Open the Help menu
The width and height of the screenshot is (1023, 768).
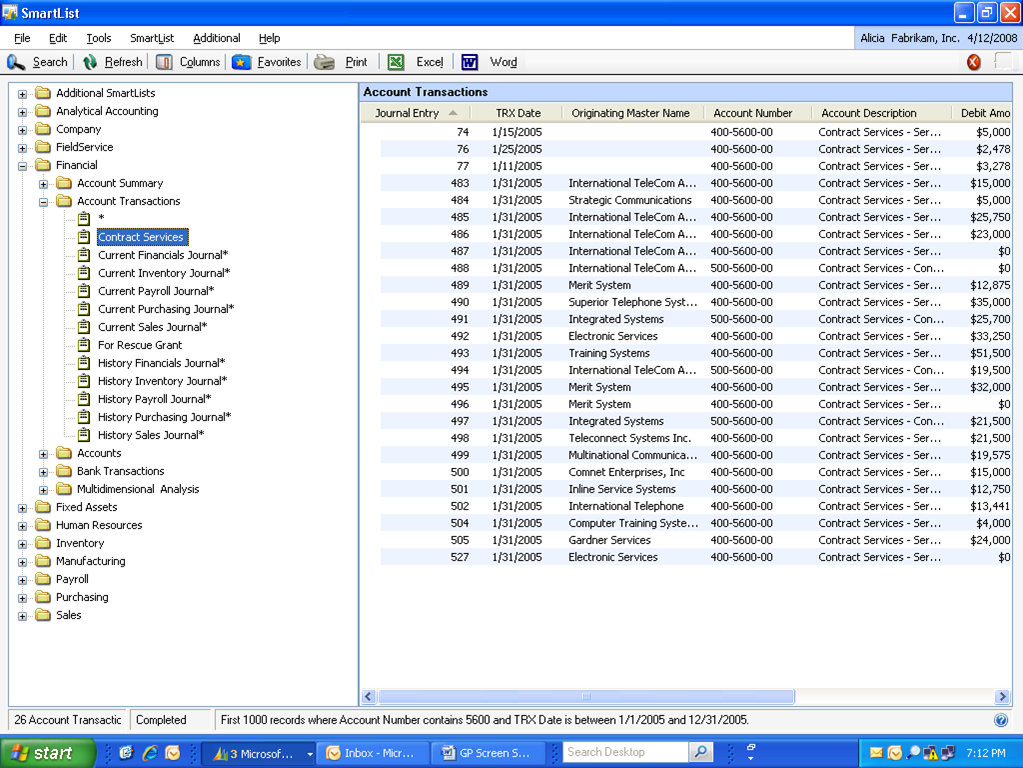269,38
